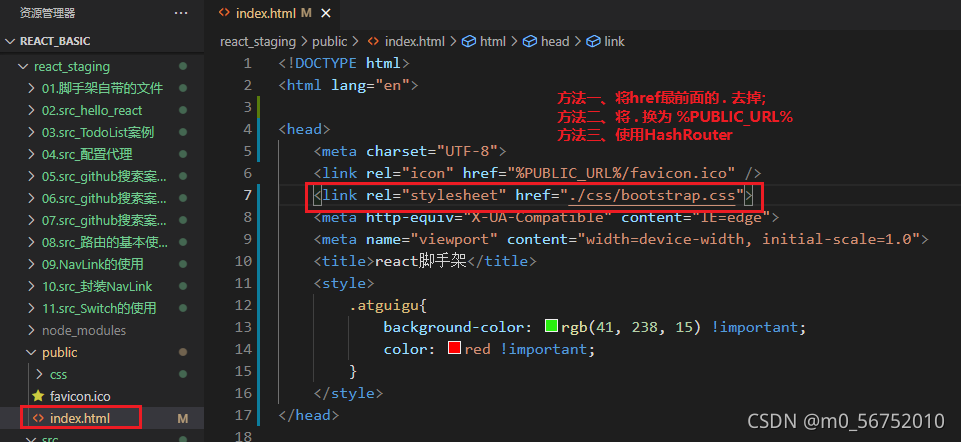
Task: Click index.html in the breadcrumb path
Action: pyautogui.click(x=414, y=42)
